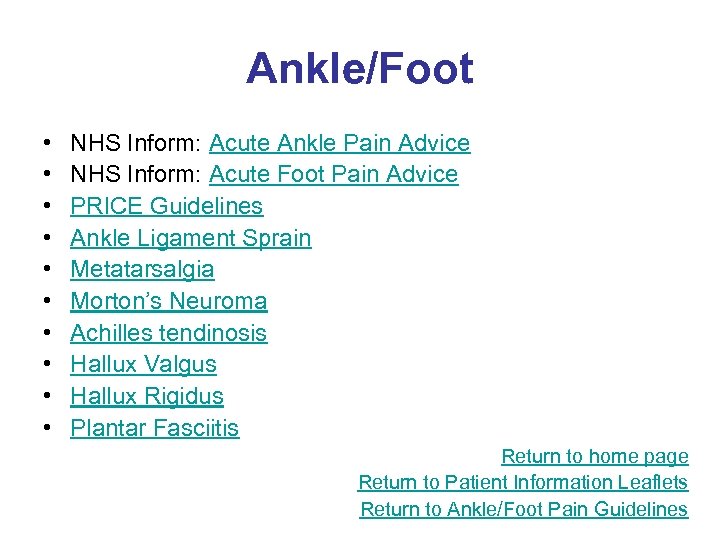The image size is (720, 540).
Task: Open the Morton's Neuroma leaflet
Action: pyautogui.click(x=168, y=301)
